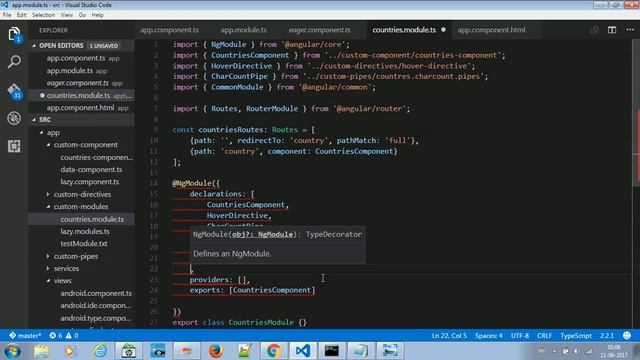Switch to the app.module.ts tab

pos(244,30)
